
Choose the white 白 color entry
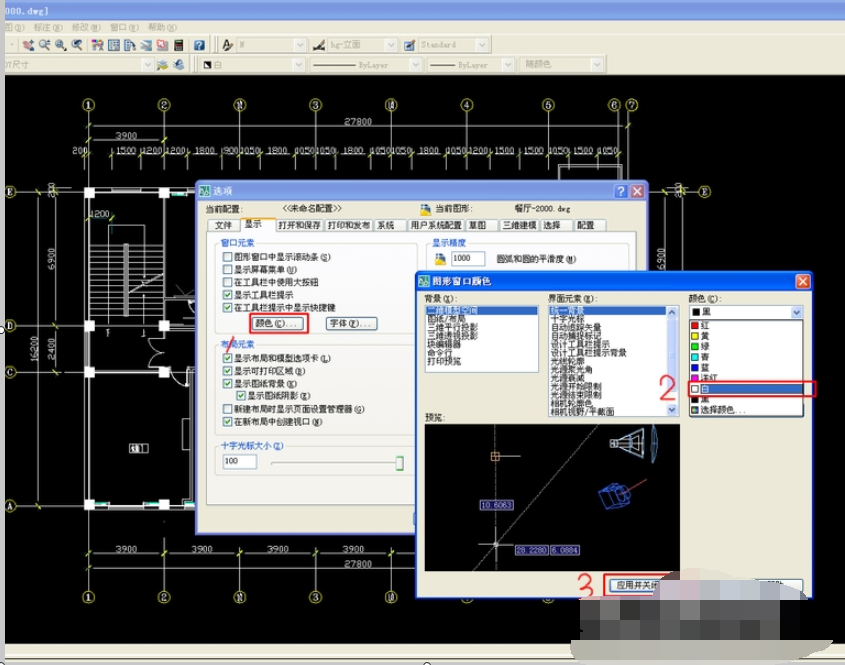(746, 389)
